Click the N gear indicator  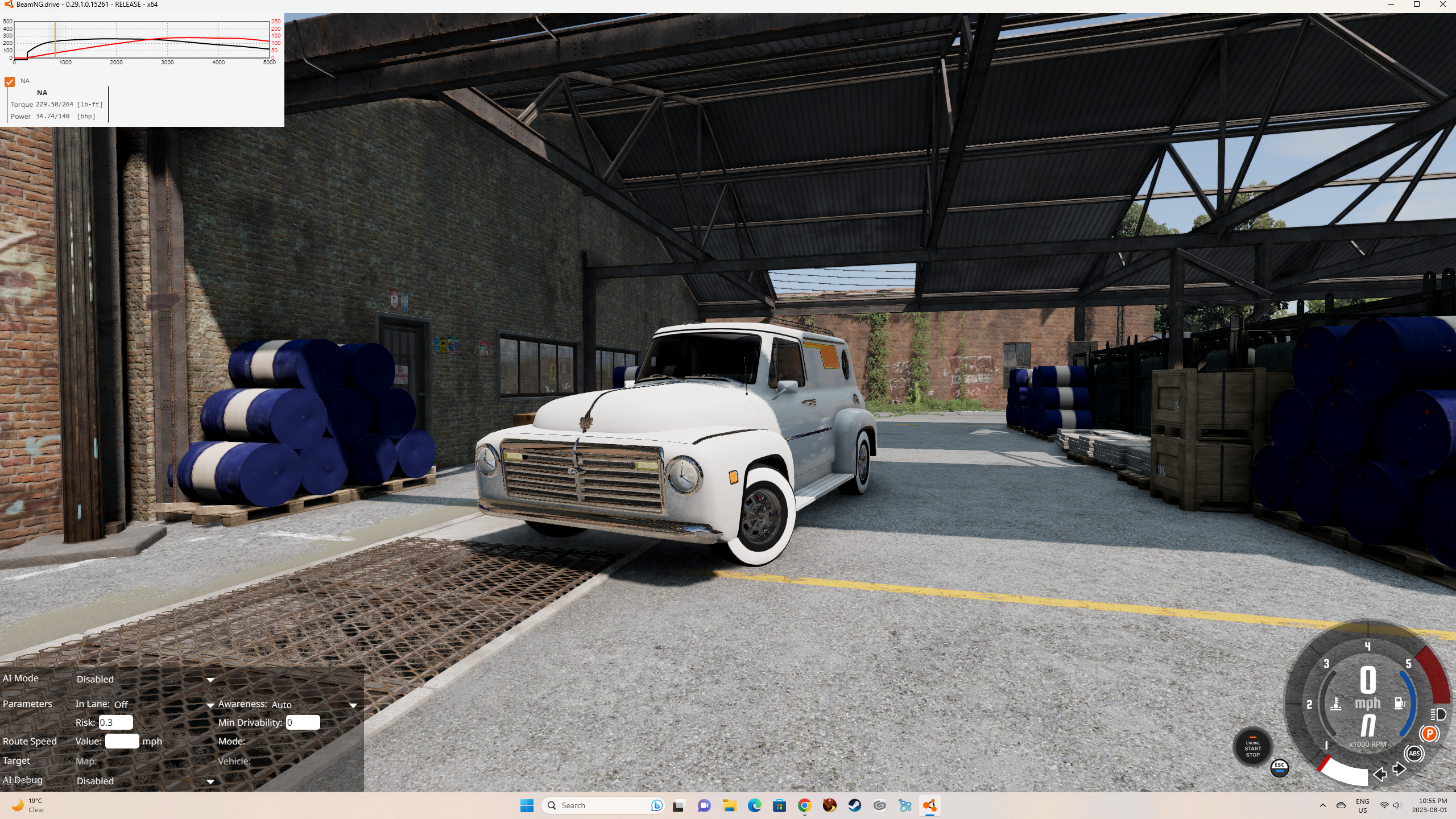click(1368, 726)
